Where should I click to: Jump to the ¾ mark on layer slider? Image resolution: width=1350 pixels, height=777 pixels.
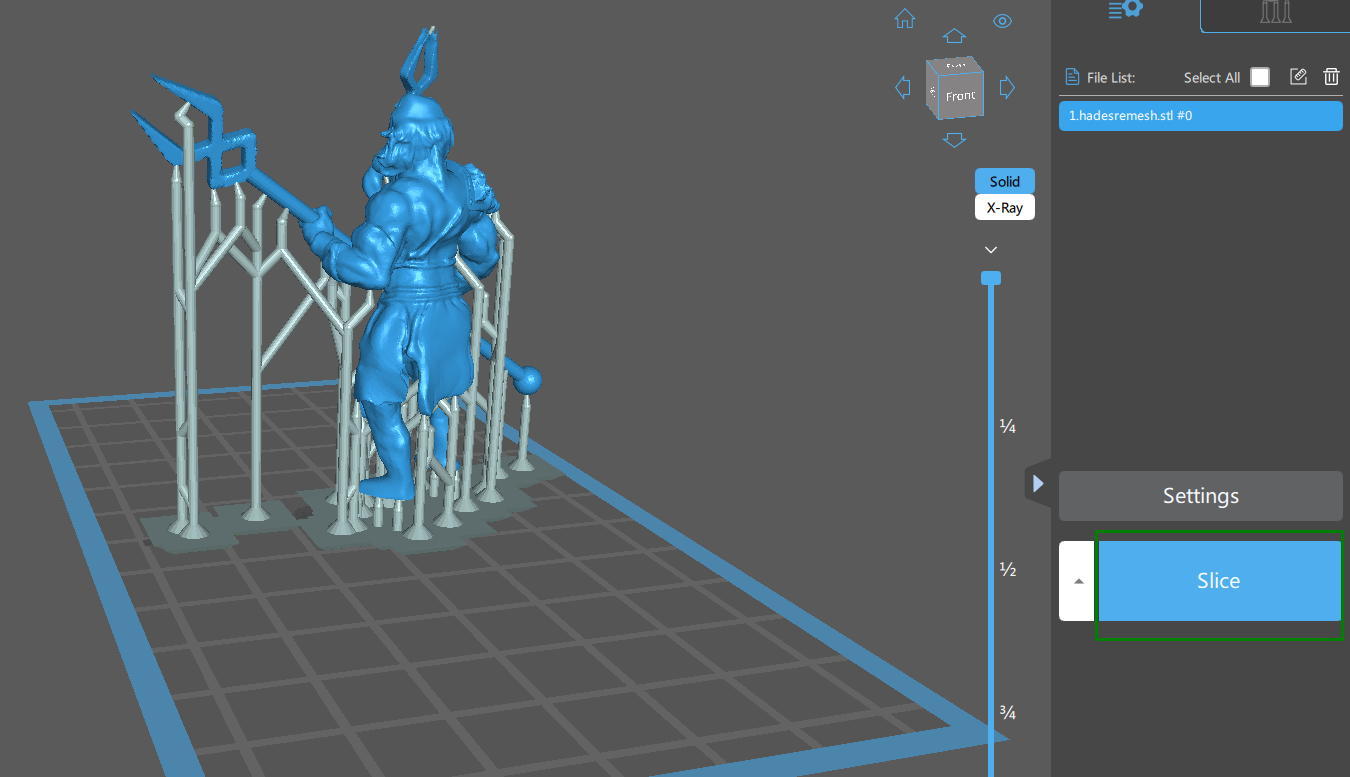pos(1008,713)
